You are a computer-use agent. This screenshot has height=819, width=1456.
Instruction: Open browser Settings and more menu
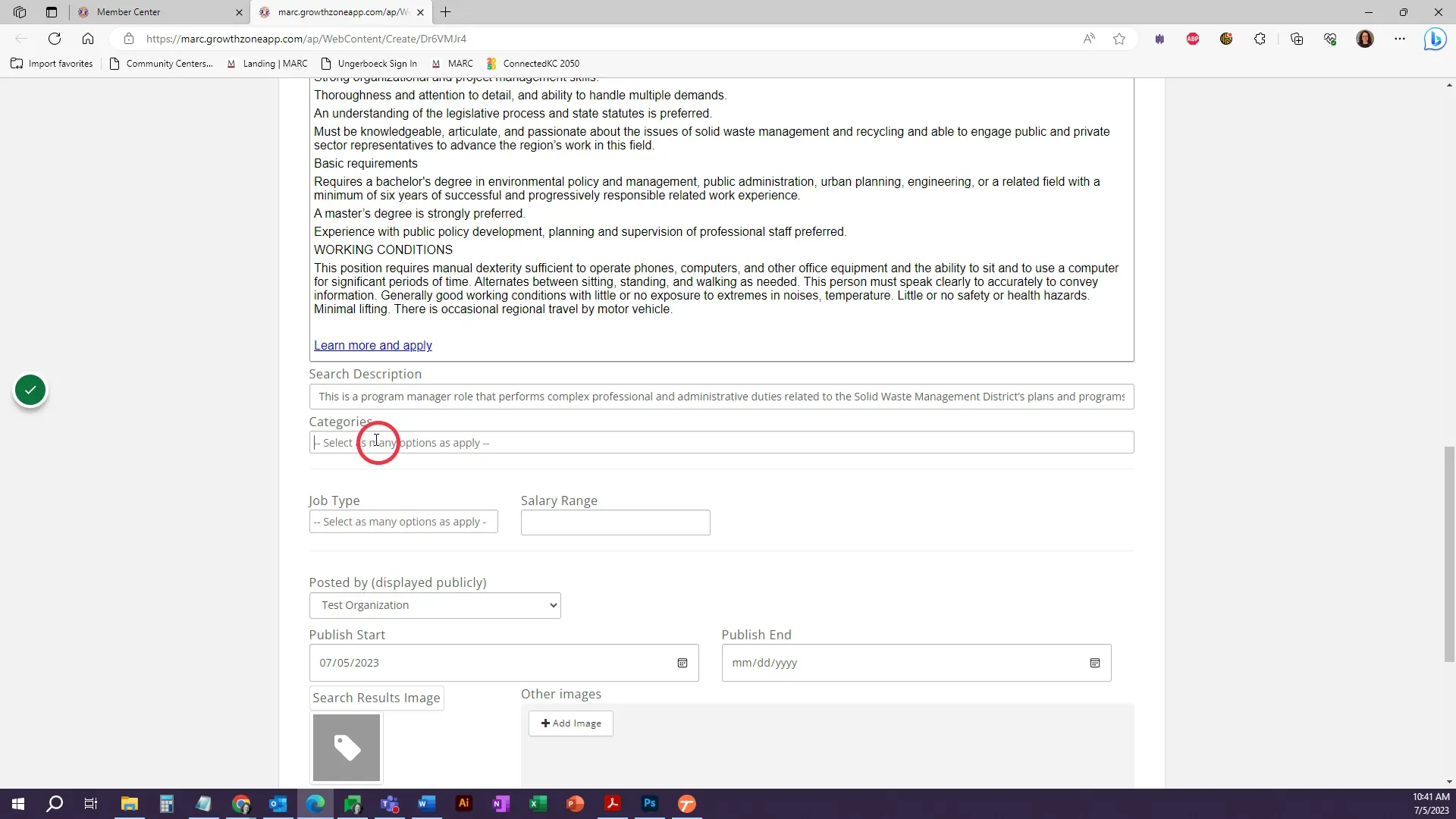click(1400, 39)
